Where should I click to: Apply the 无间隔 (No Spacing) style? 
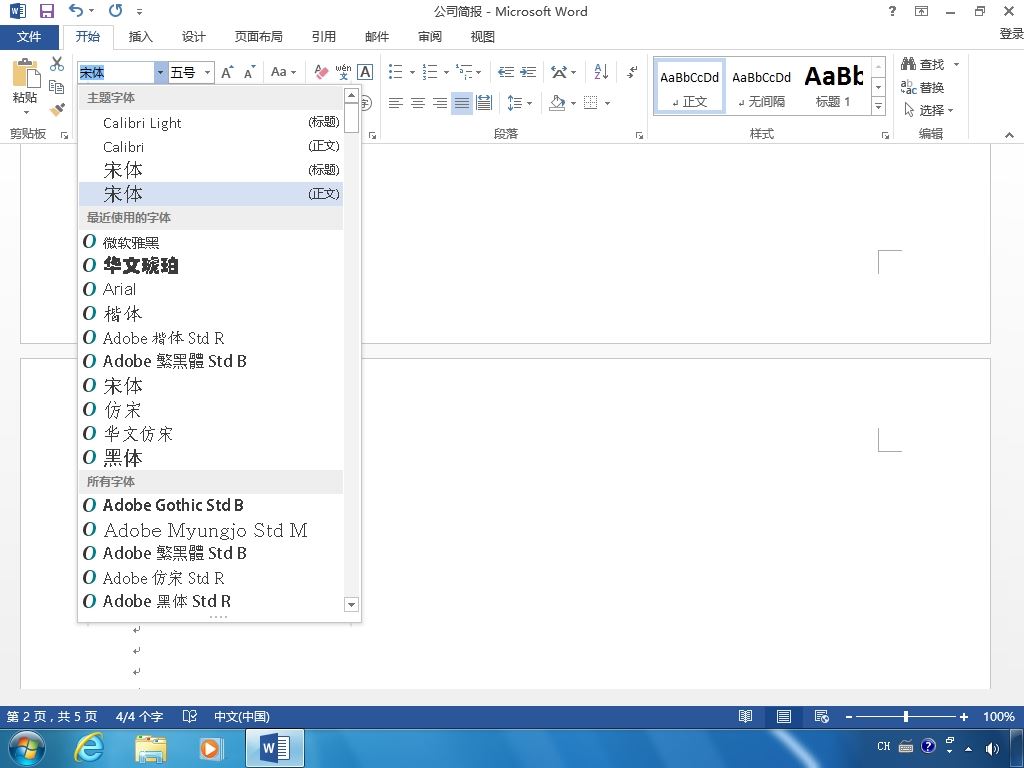click(x=761, y=87)
